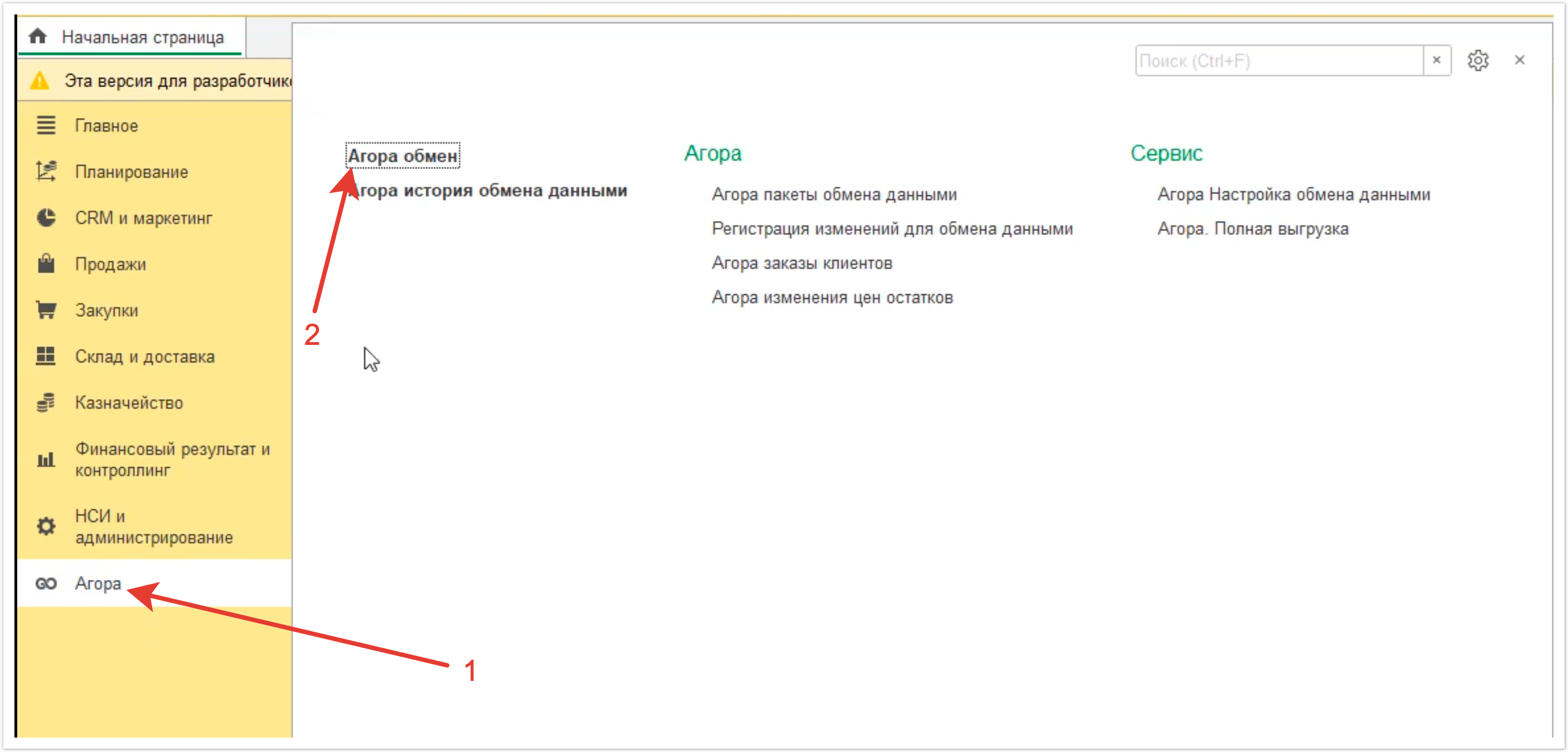Click the Склад и доставка grid icon
Image resolution: width=1568 pixels, height=752 pixels.
coord(46,356)
